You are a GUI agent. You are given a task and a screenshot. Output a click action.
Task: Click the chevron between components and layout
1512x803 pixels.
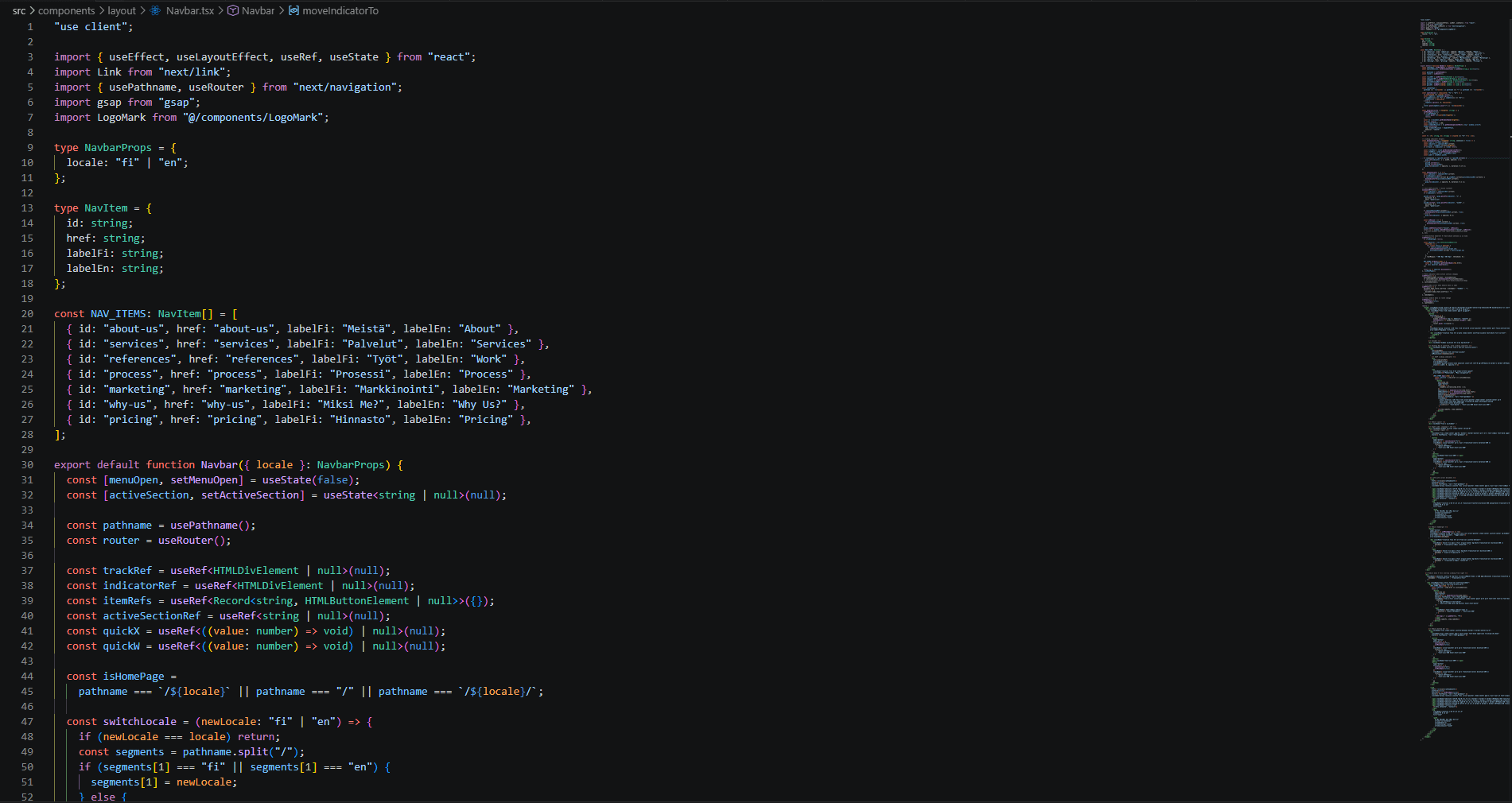(101, 11)
